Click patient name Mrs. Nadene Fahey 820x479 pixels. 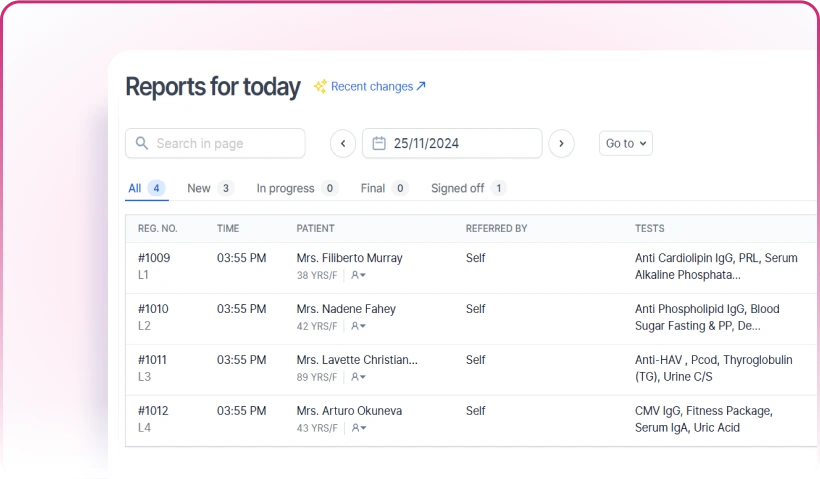pyautogui.click(x=346, y=309)
